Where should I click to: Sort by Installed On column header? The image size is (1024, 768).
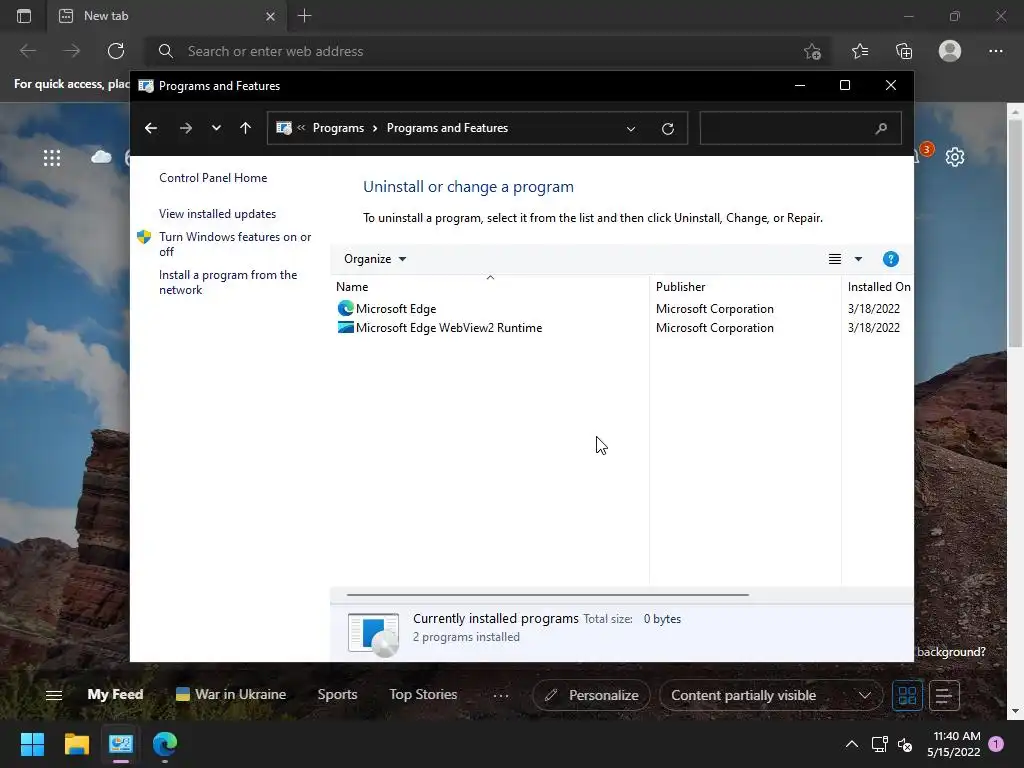[x=878, y=286]
